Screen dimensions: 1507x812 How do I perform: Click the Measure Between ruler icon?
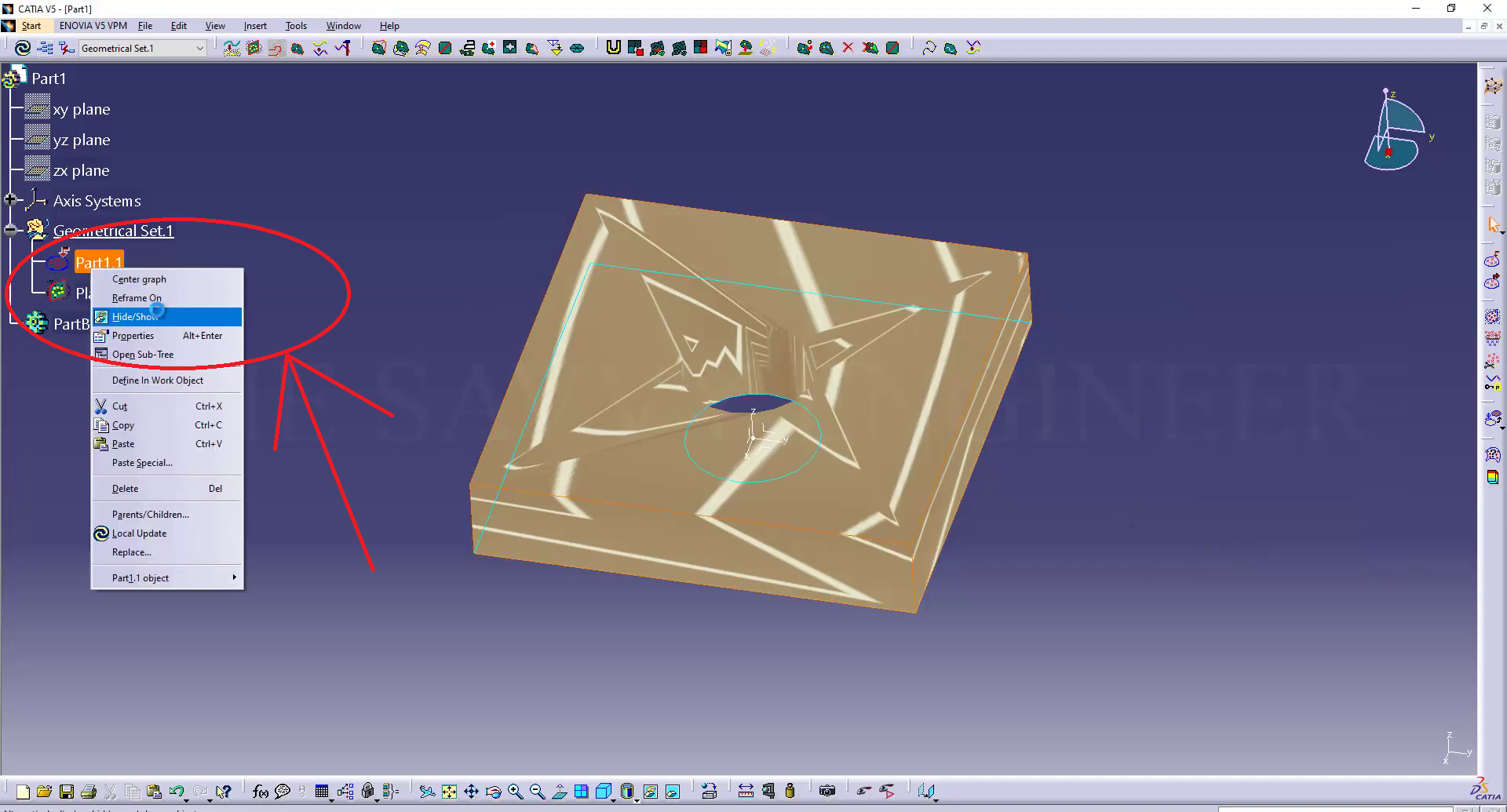tap(746, 792)
